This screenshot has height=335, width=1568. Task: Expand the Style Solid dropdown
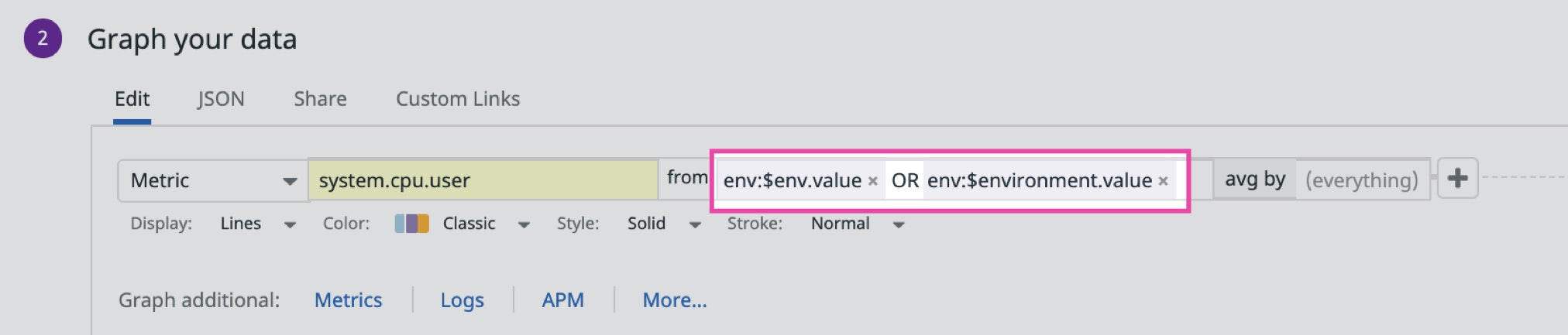(695, 224)
